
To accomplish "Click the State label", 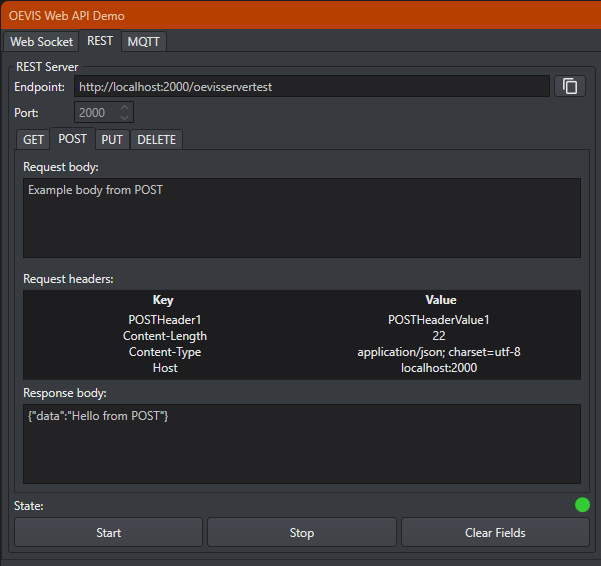I will tap(29, 506).
